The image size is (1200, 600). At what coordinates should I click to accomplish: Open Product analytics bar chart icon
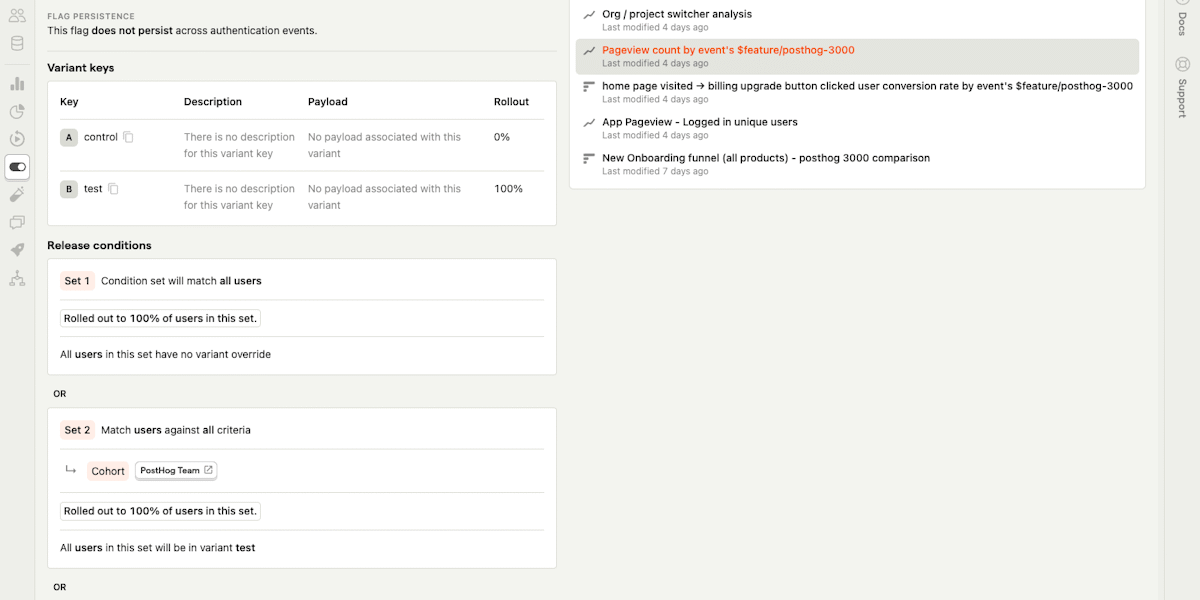click(17, 84)
